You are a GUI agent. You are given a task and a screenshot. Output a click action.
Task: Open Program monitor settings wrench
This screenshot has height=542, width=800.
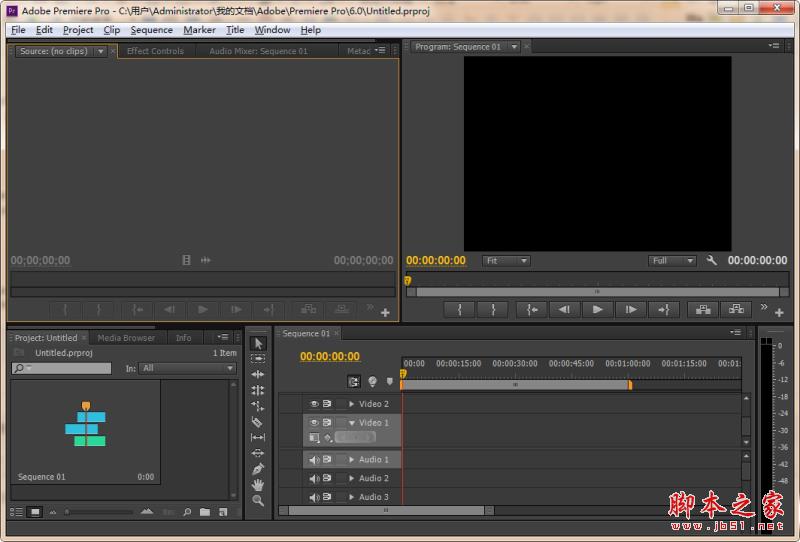pyautogui.click(x=712, y=260)
